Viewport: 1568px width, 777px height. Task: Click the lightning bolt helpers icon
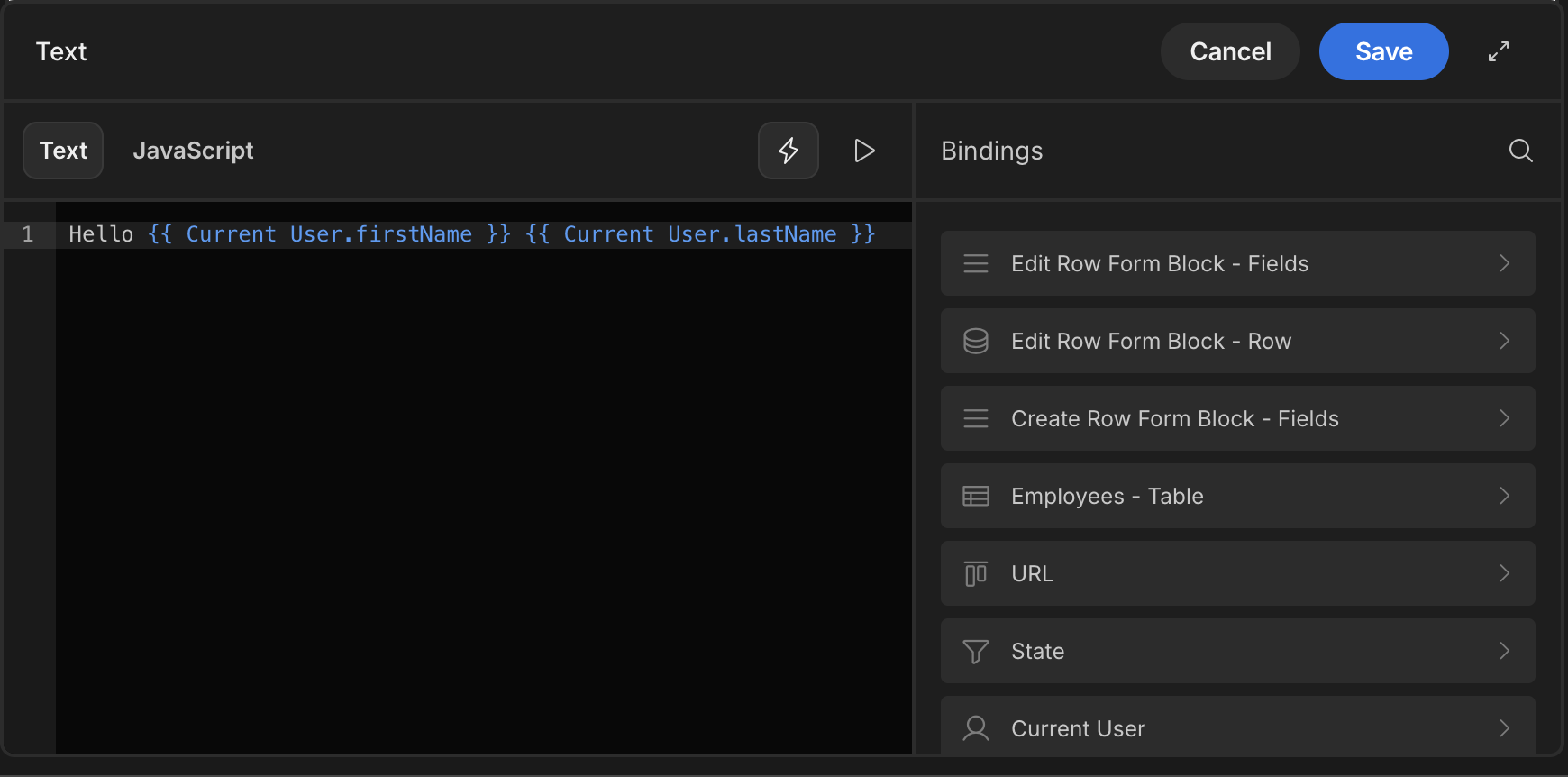[789, 151]
